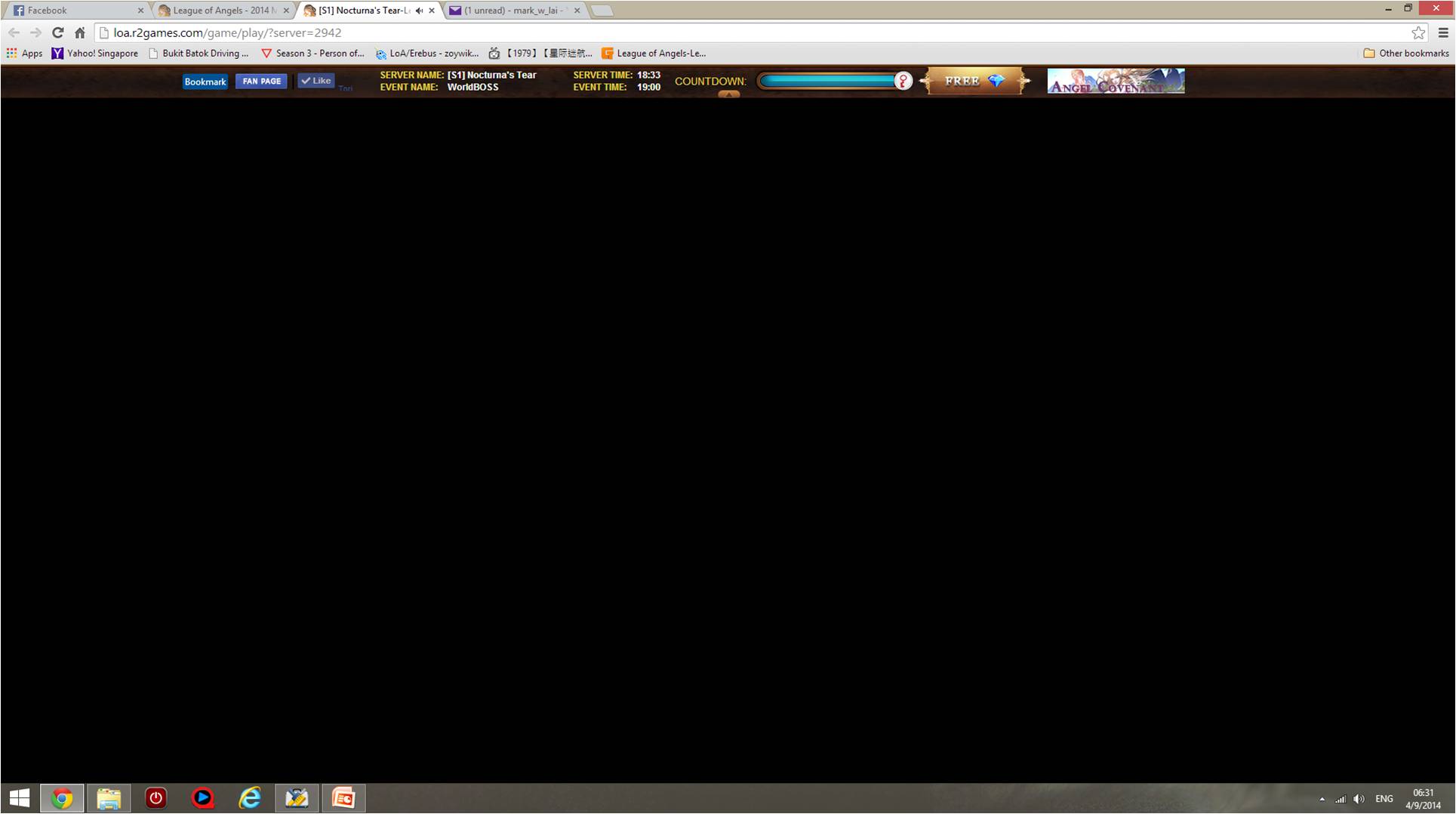This screenshot has width=1456, height=814.
Task: Star this page using the bookmark star
Action: point(1418,32)
